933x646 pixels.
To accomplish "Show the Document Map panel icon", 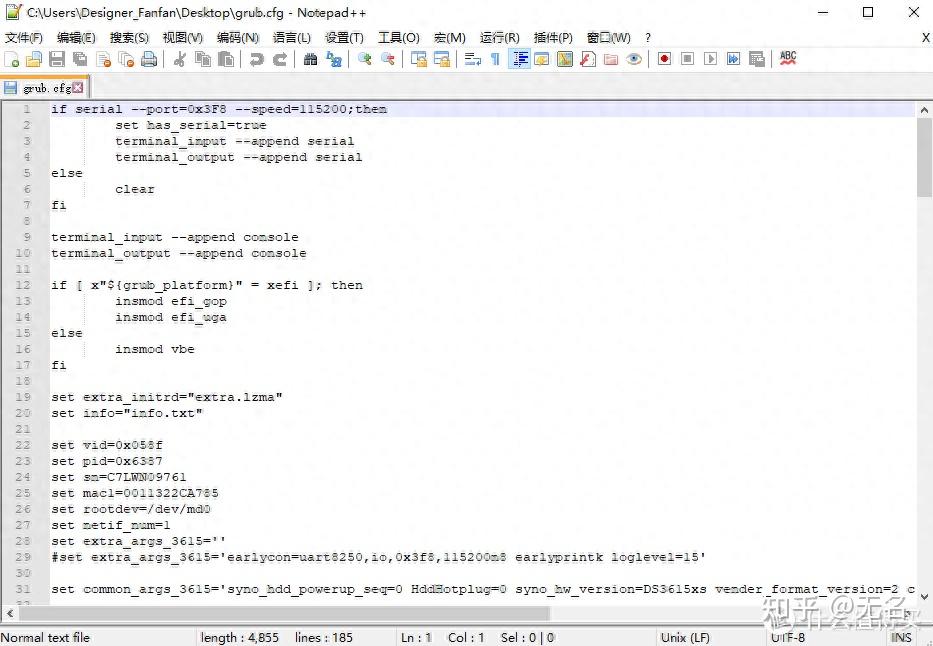I will (565, 59).
